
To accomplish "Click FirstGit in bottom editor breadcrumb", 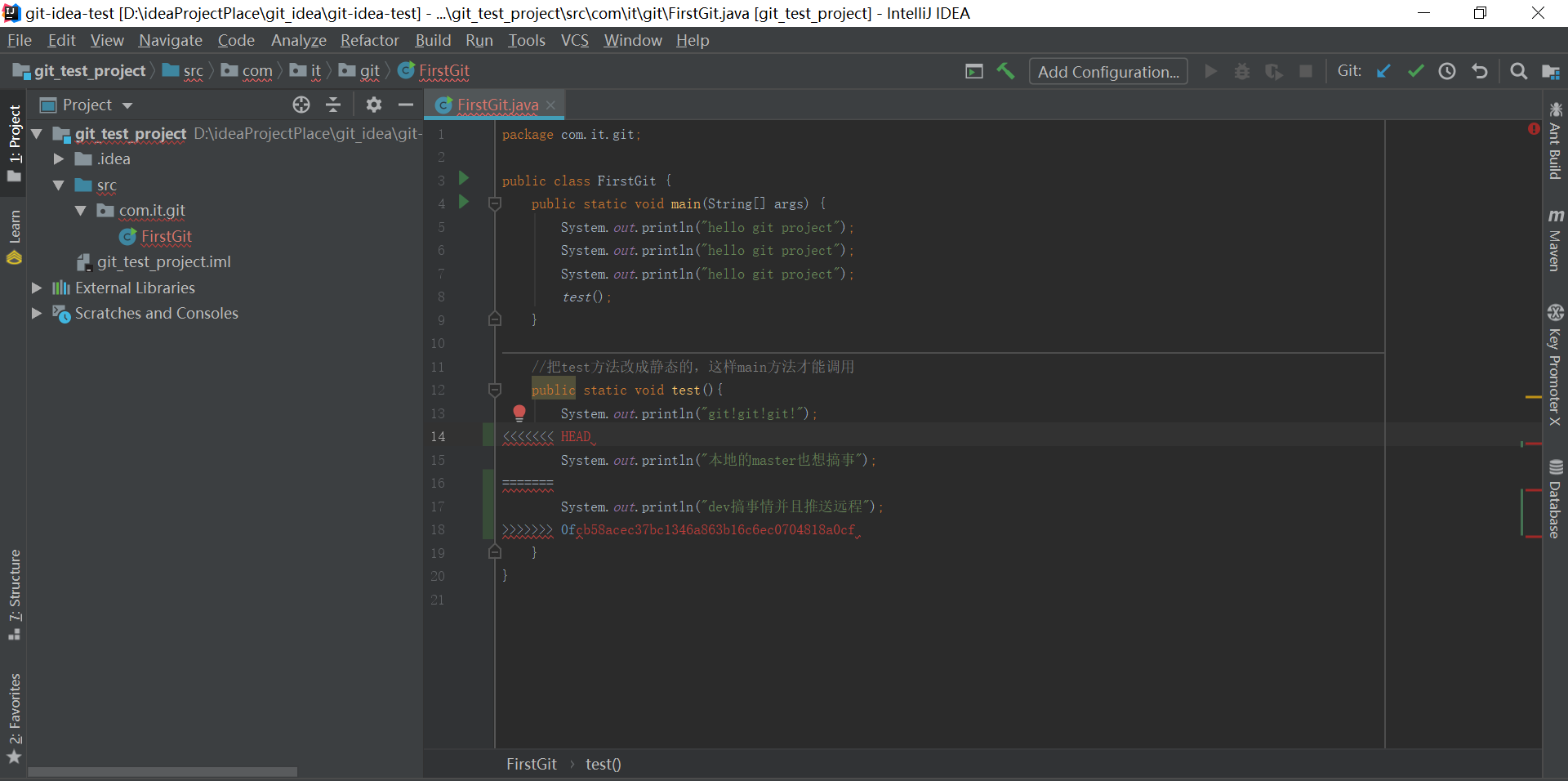I will 532,764.
